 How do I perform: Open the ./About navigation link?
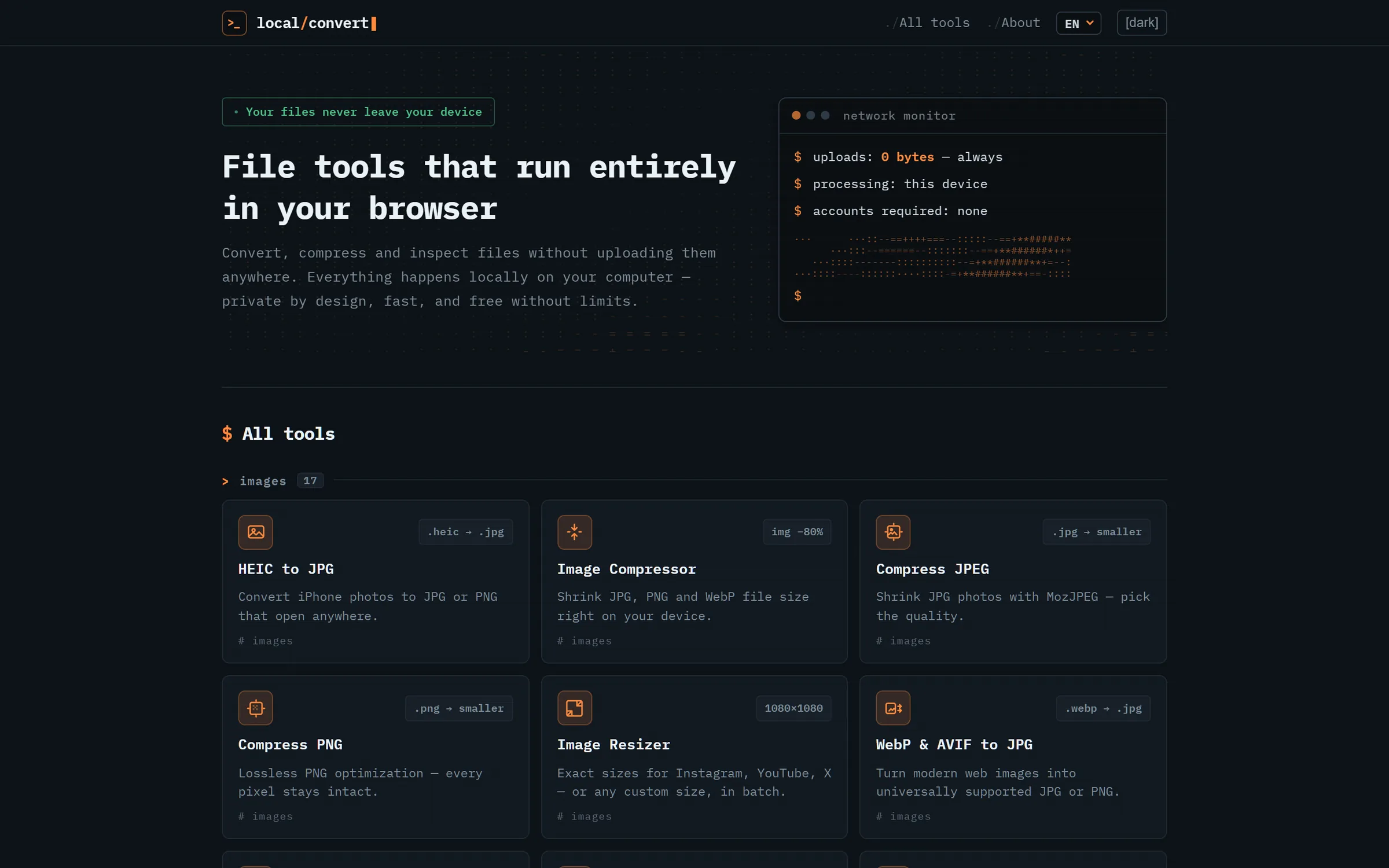pyautogui.click(x=1014, y=23)
